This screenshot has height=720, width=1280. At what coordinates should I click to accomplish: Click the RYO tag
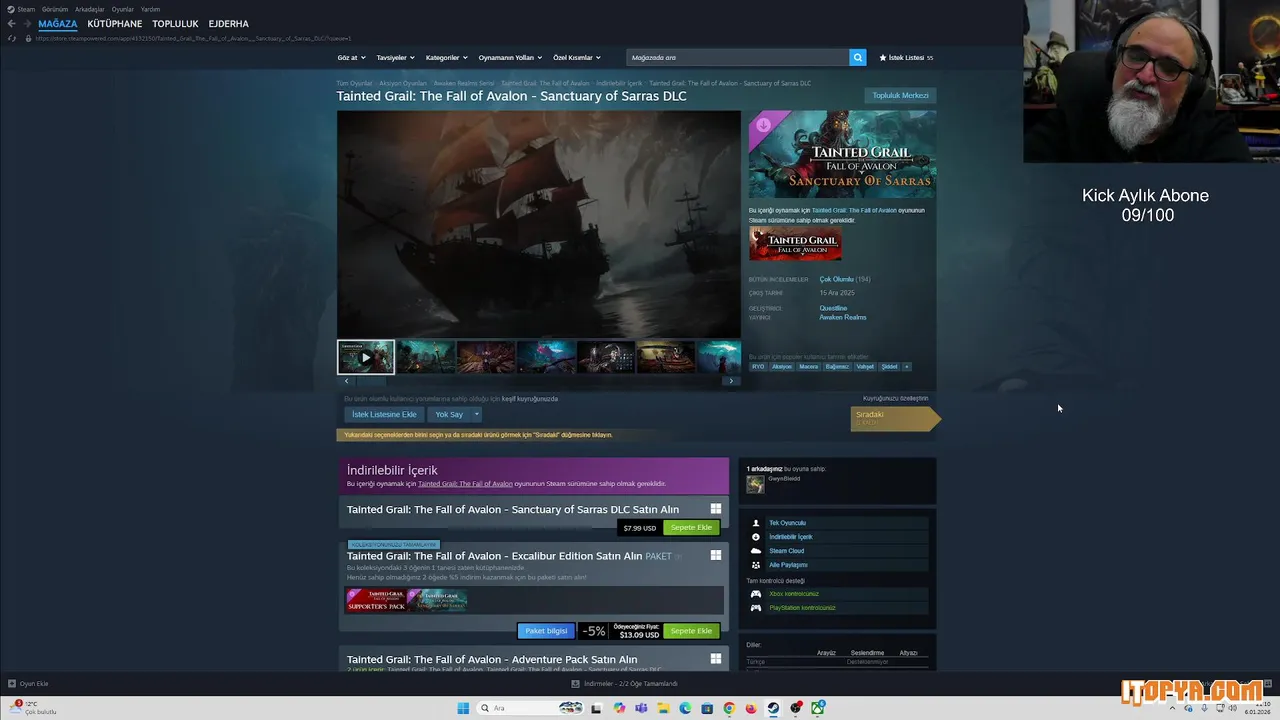(758, 367)
